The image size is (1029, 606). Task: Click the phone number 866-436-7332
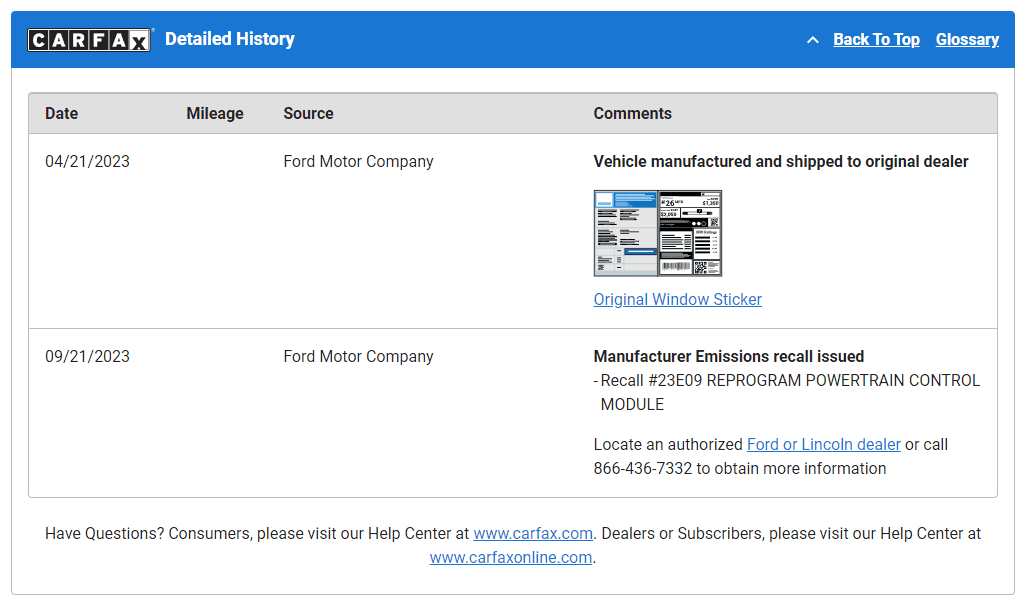[642, 469]
